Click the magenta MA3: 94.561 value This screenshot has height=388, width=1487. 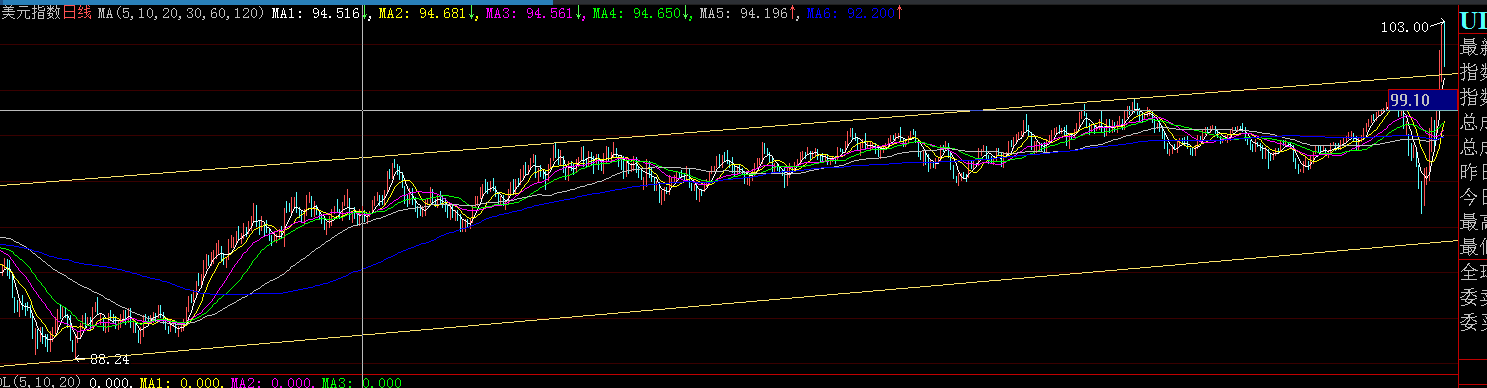[x=530, y=14]
